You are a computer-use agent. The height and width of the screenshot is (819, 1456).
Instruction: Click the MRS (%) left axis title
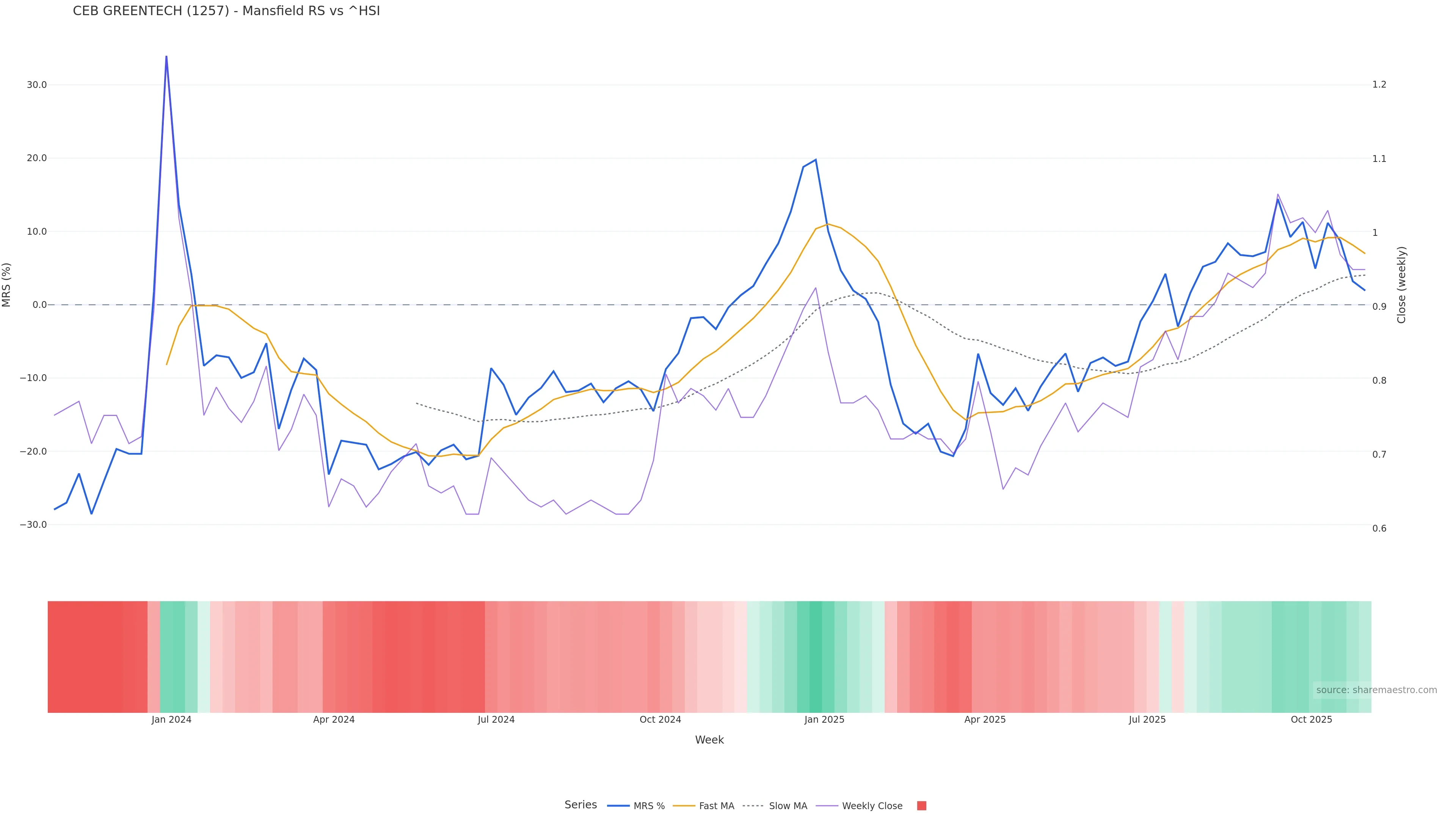pyautogui.click(x=7, y=285)
